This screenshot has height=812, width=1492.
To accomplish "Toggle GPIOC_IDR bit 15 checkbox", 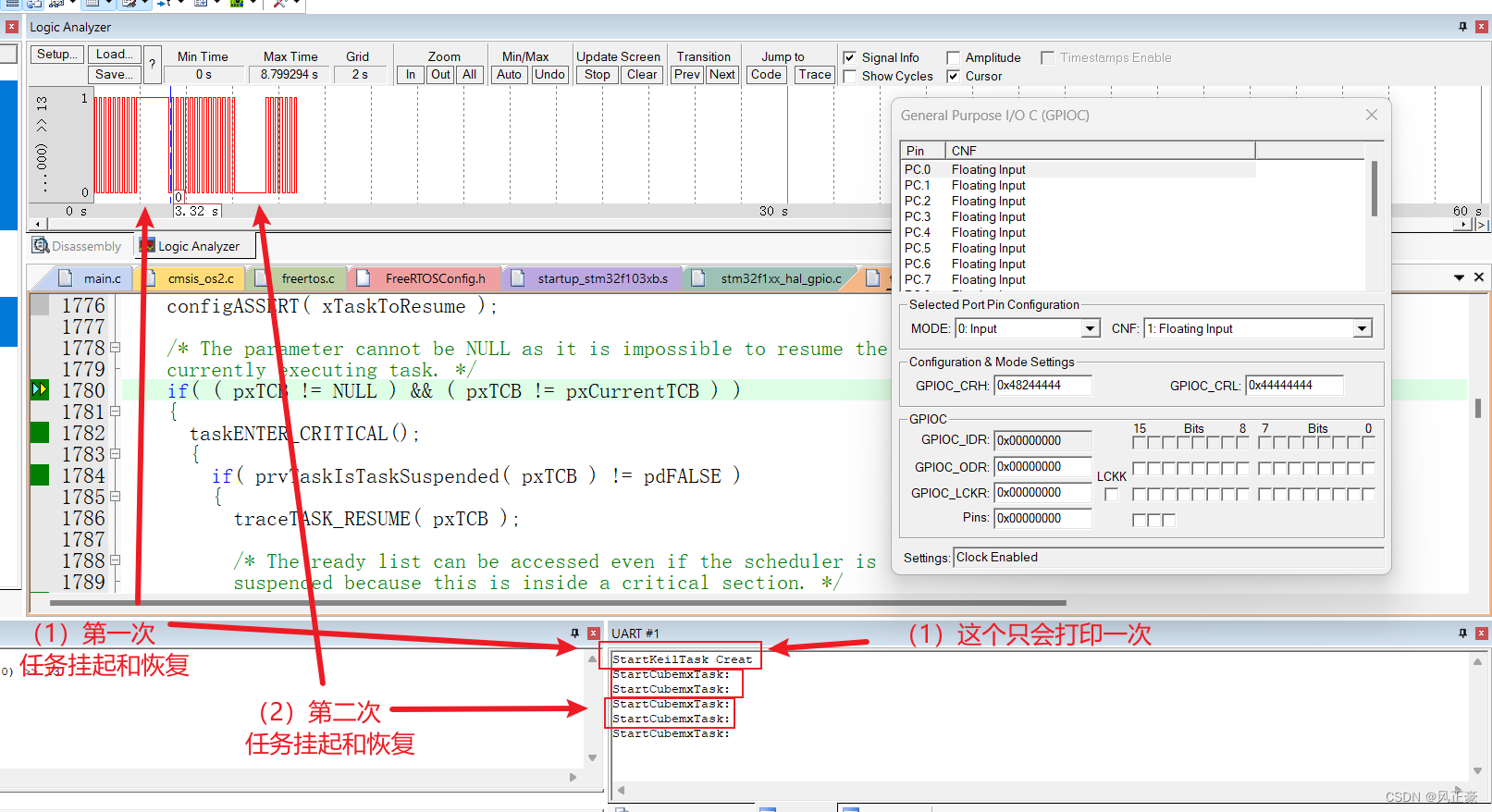I will [x=1140, y=443].
